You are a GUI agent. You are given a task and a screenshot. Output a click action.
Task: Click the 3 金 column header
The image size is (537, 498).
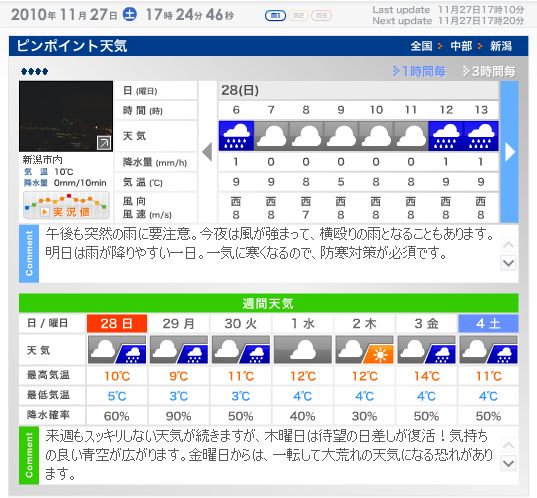tap(427, 323)
